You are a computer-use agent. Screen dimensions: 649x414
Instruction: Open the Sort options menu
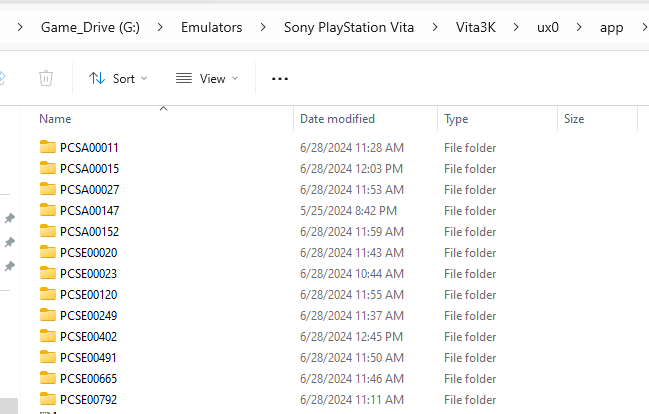click(x=118, y=78)
